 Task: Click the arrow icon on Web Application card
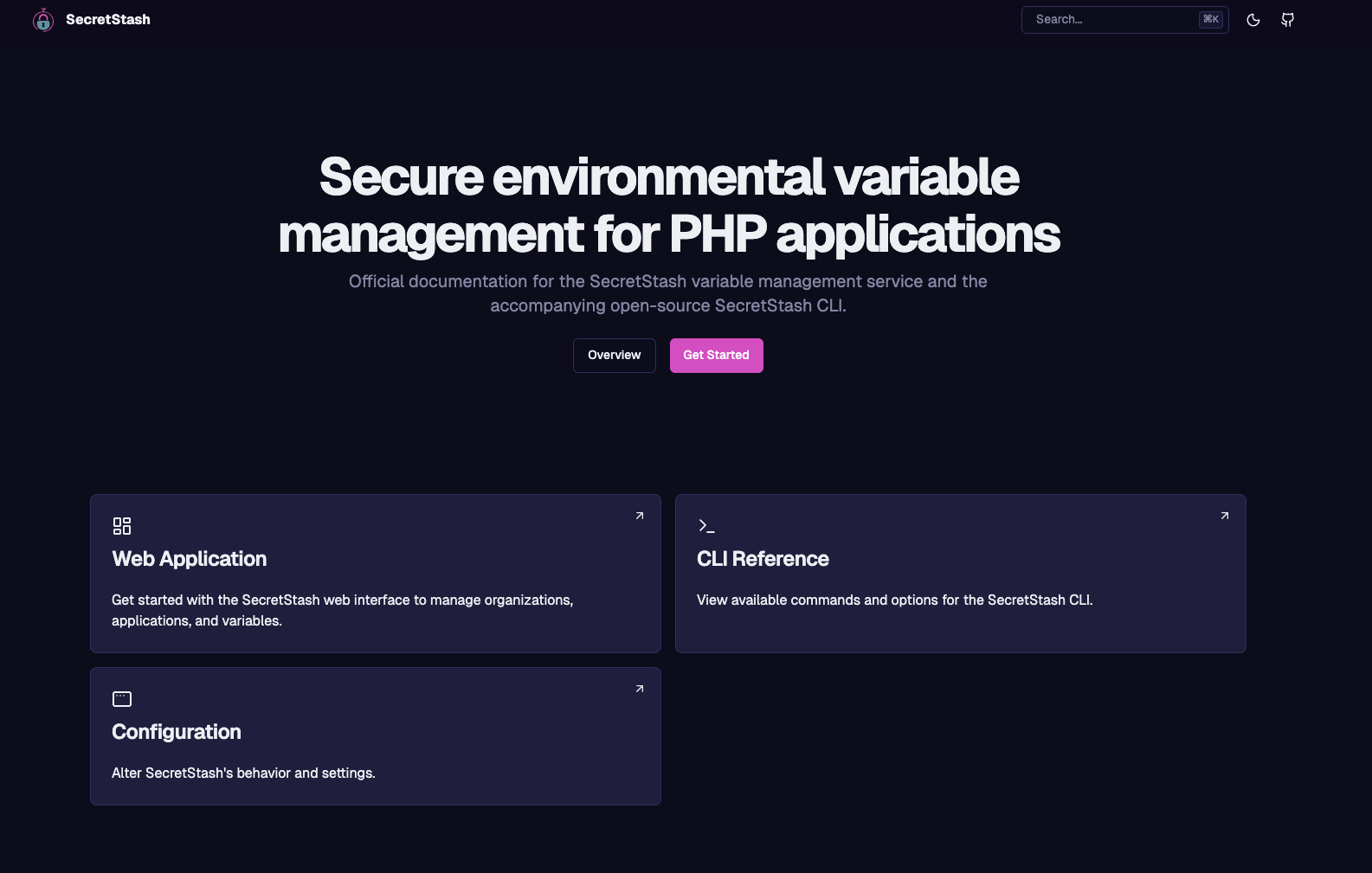tap(640, 516)
